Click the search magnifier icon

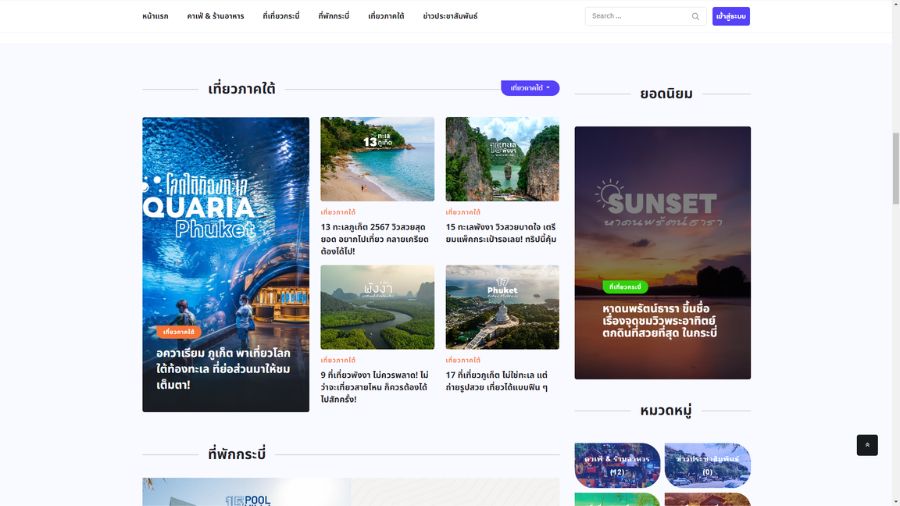click(695, 16)
